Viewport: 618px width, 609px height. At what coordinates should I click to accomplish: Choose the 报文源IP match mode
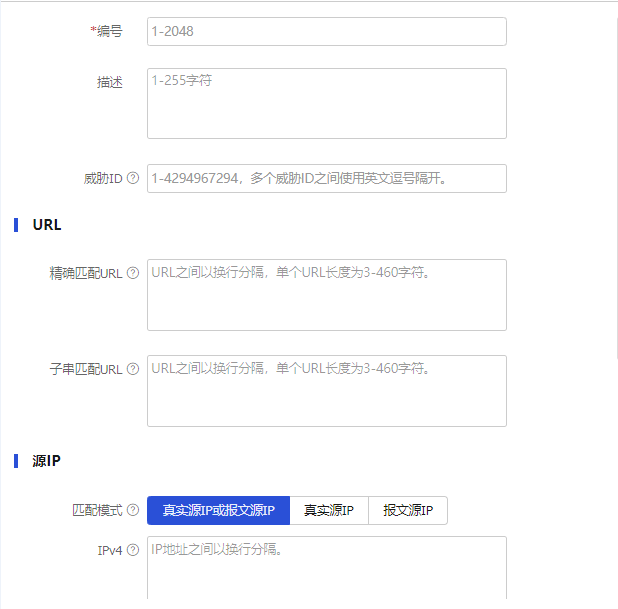(408, 511)
